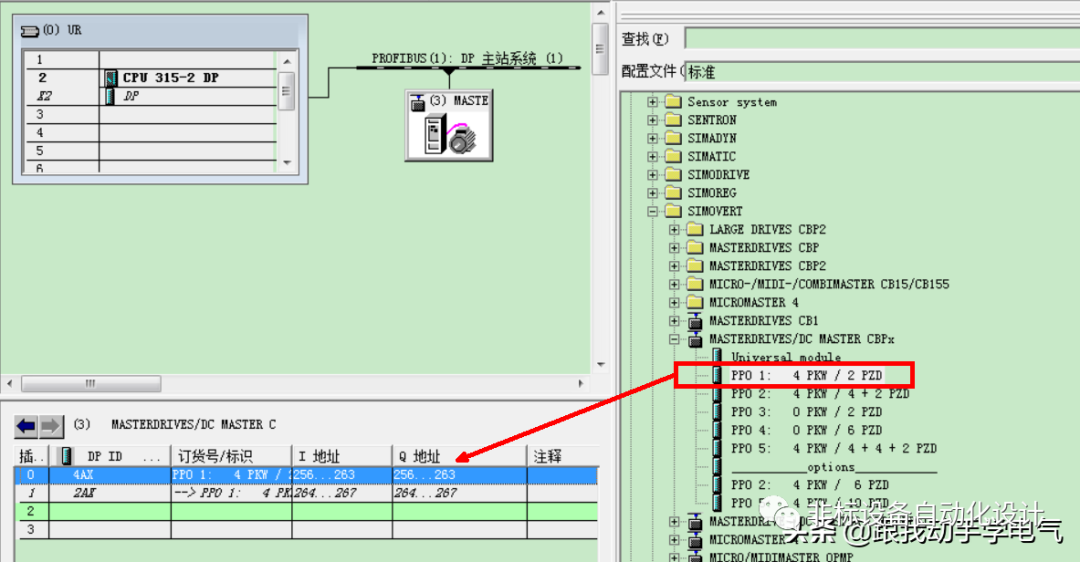Click the MASTERDRIVES CBP folder icon
1080x562 pixels.
point(695,248)
